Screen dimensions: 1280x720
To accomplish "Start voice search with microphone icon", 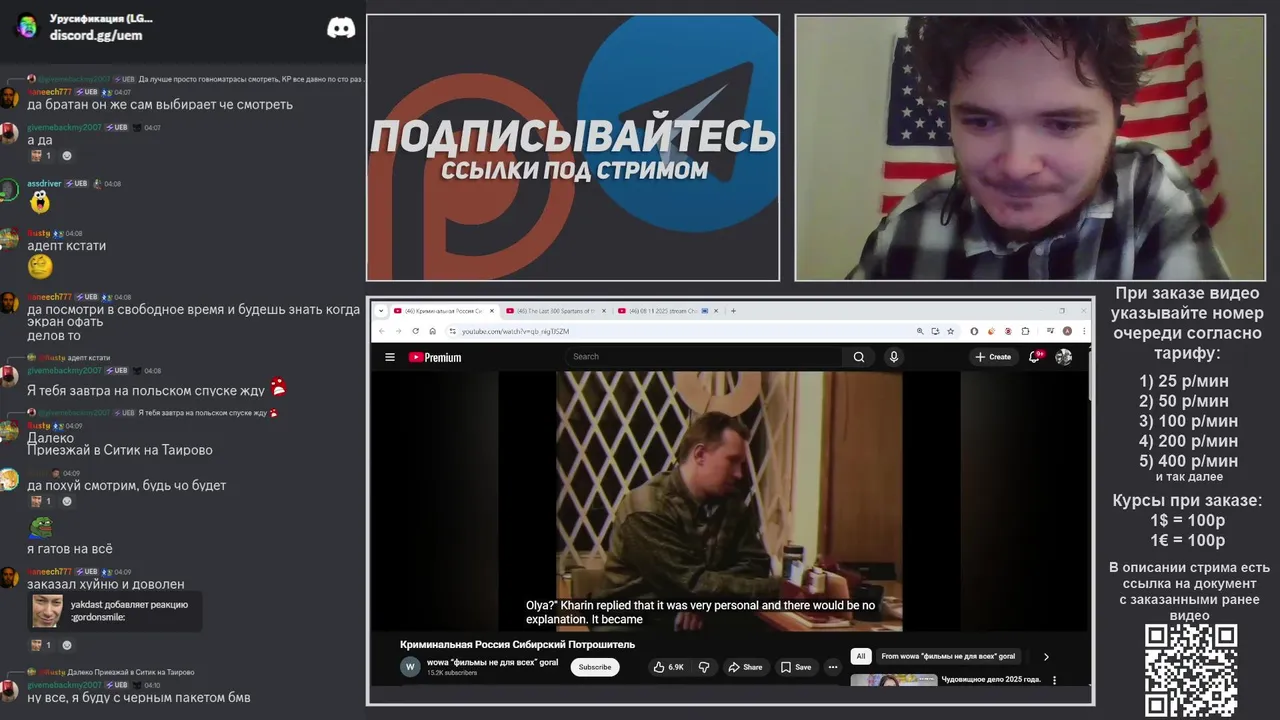I will click(x=894, y=357).
